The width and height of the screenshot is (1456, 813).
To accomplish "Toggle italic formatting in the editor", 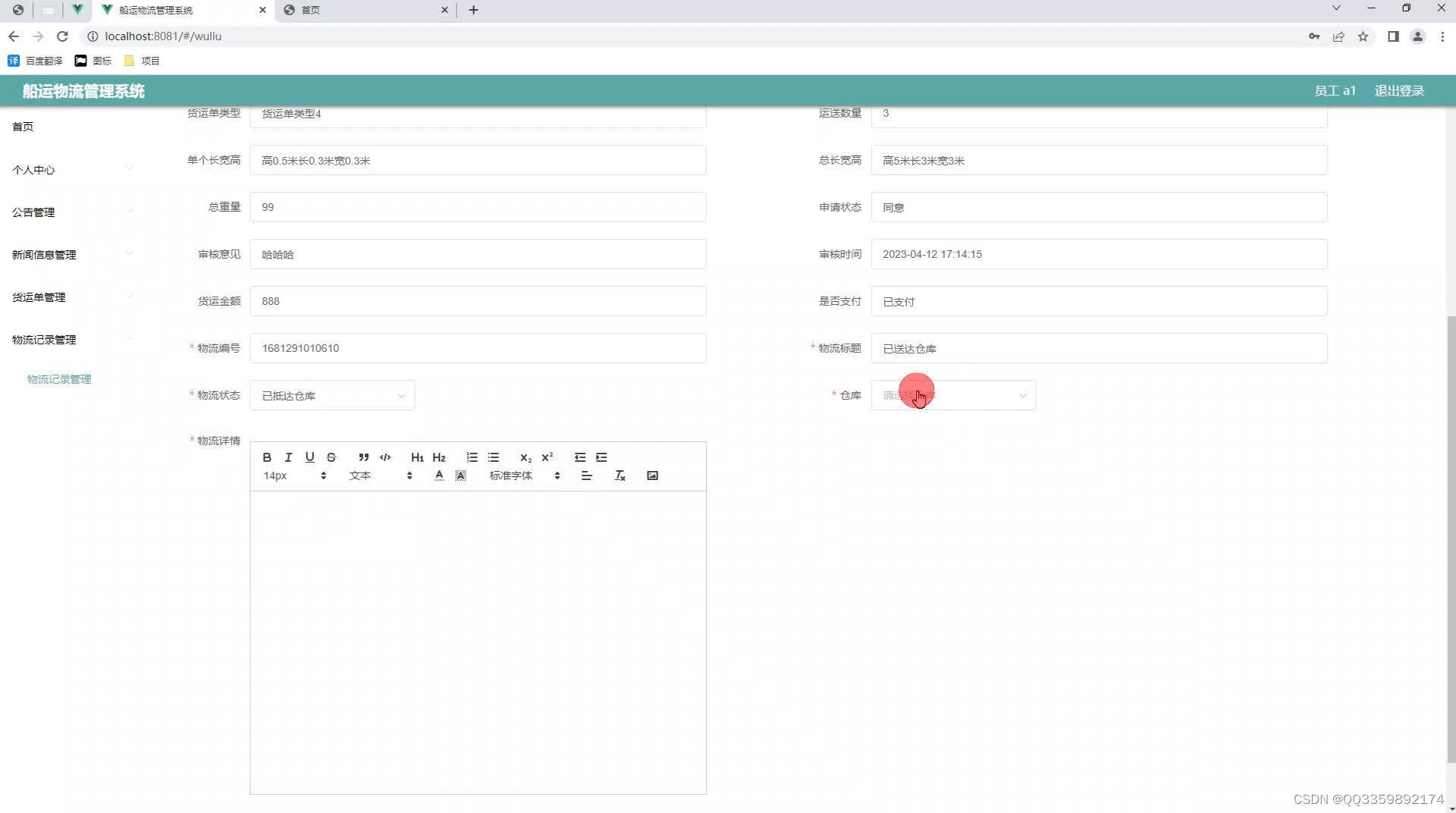I will (288, 457).
